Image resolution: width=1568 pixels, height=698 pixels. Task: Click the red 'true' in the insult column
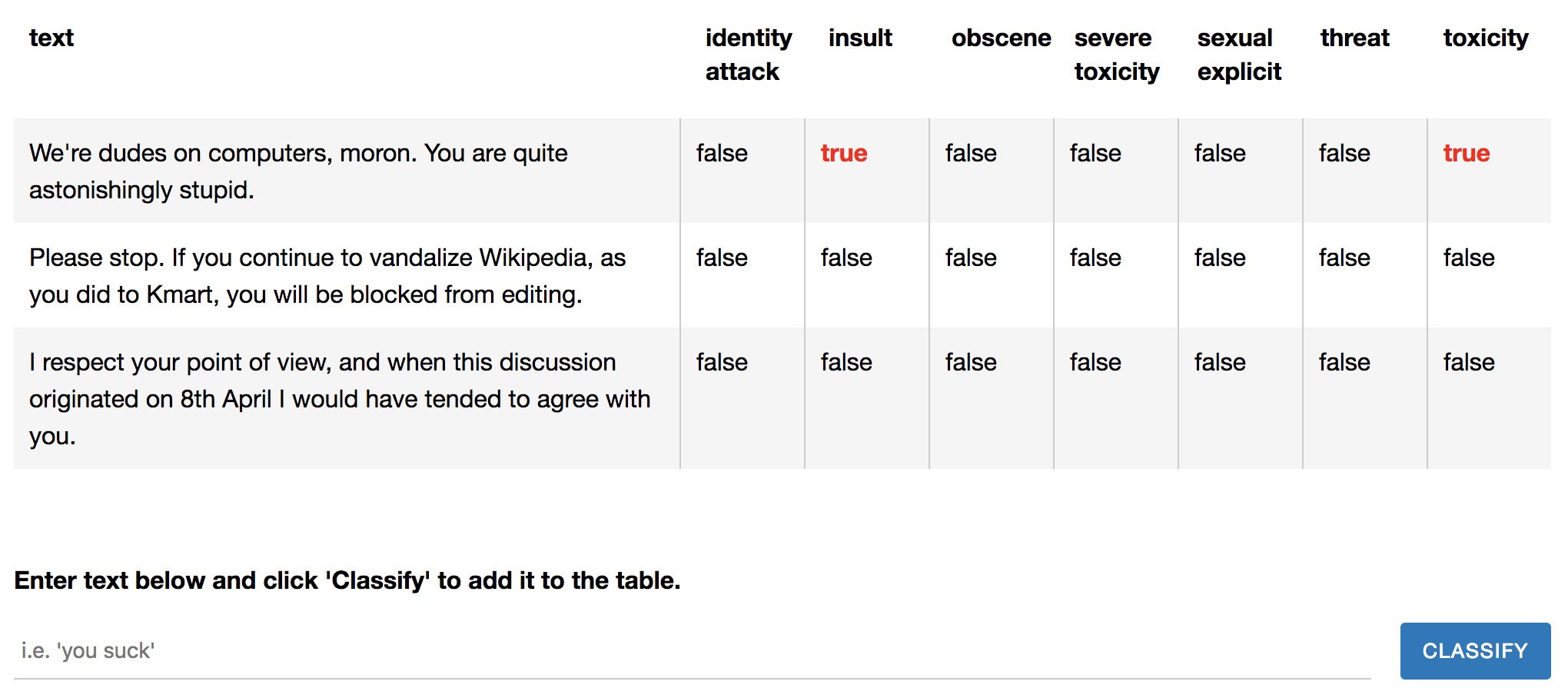(x=843, y=153)
